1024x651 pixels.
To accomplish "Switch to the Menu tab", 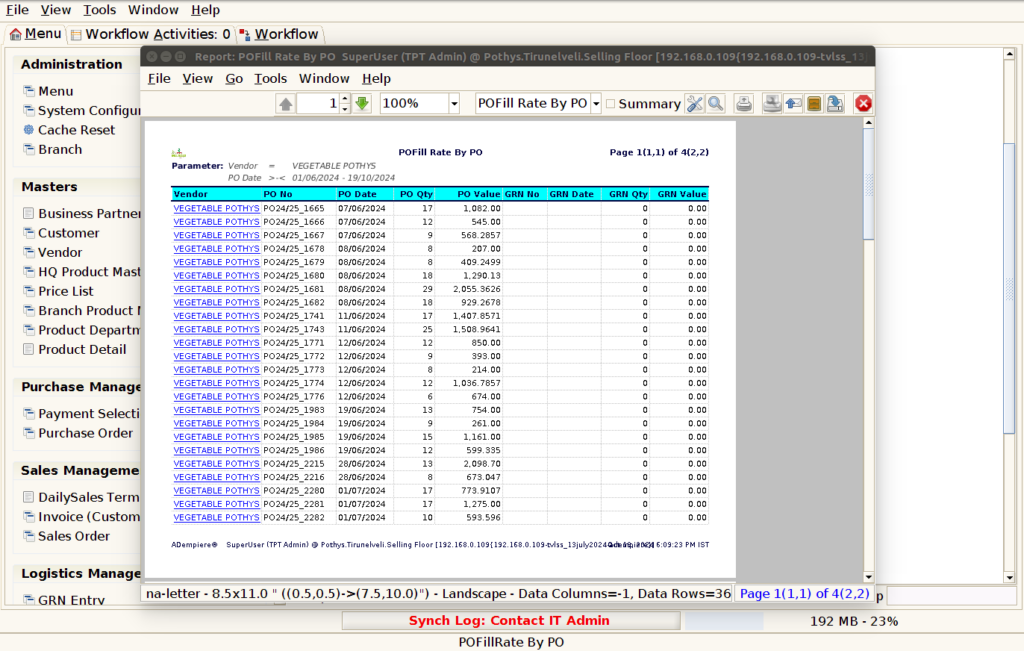I will [x=35, y=34].
